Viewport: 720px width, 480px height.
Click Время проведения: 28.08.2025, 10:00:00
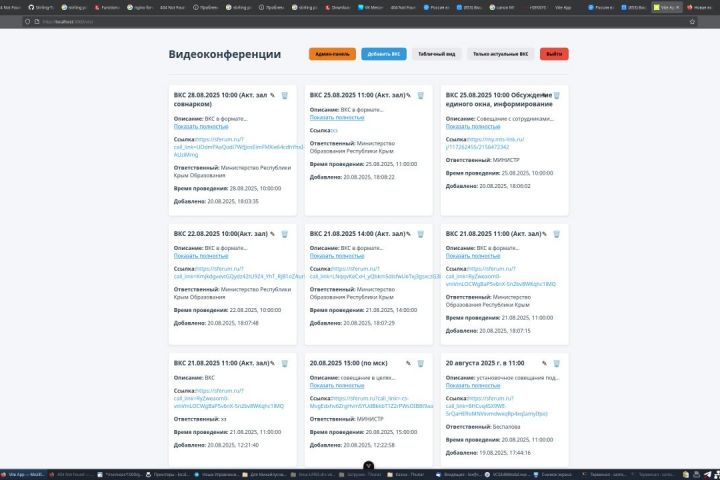(x=227, y=189)
